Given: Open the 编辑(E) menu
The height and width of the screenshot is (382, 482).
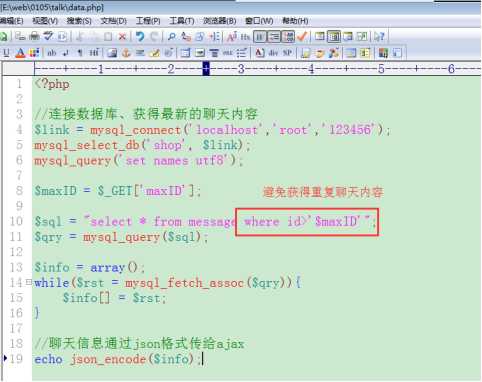Looking at the screenshot, I should (11, 21).
